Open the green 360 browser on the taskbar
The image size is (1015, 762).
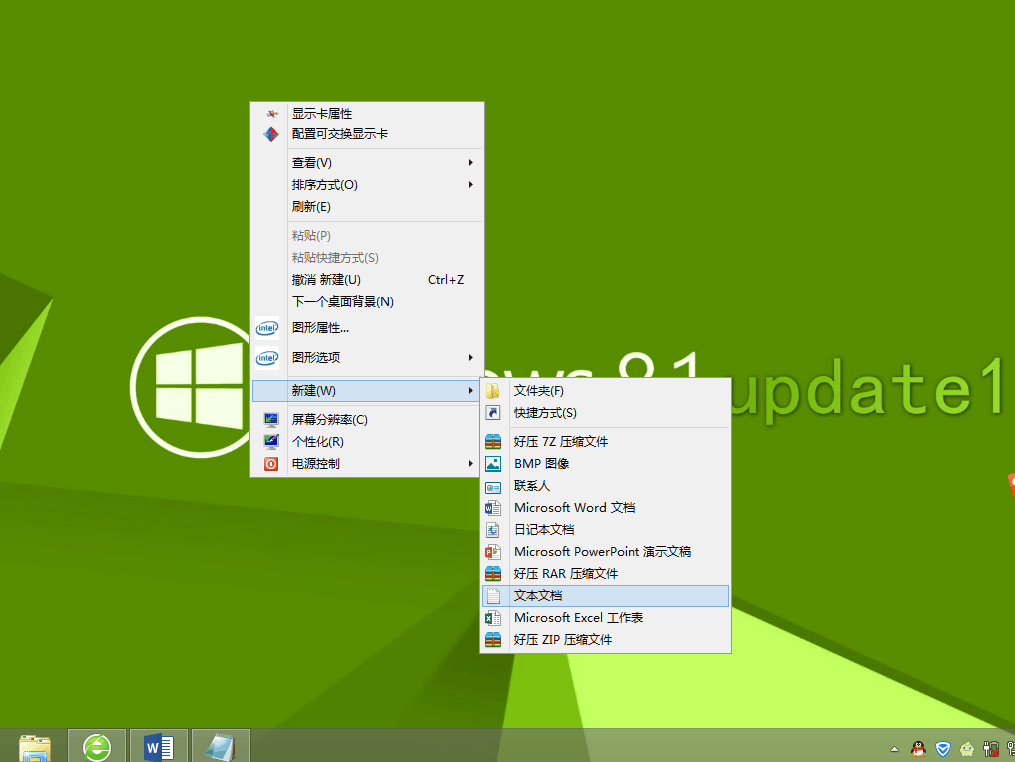click(97, 746)
